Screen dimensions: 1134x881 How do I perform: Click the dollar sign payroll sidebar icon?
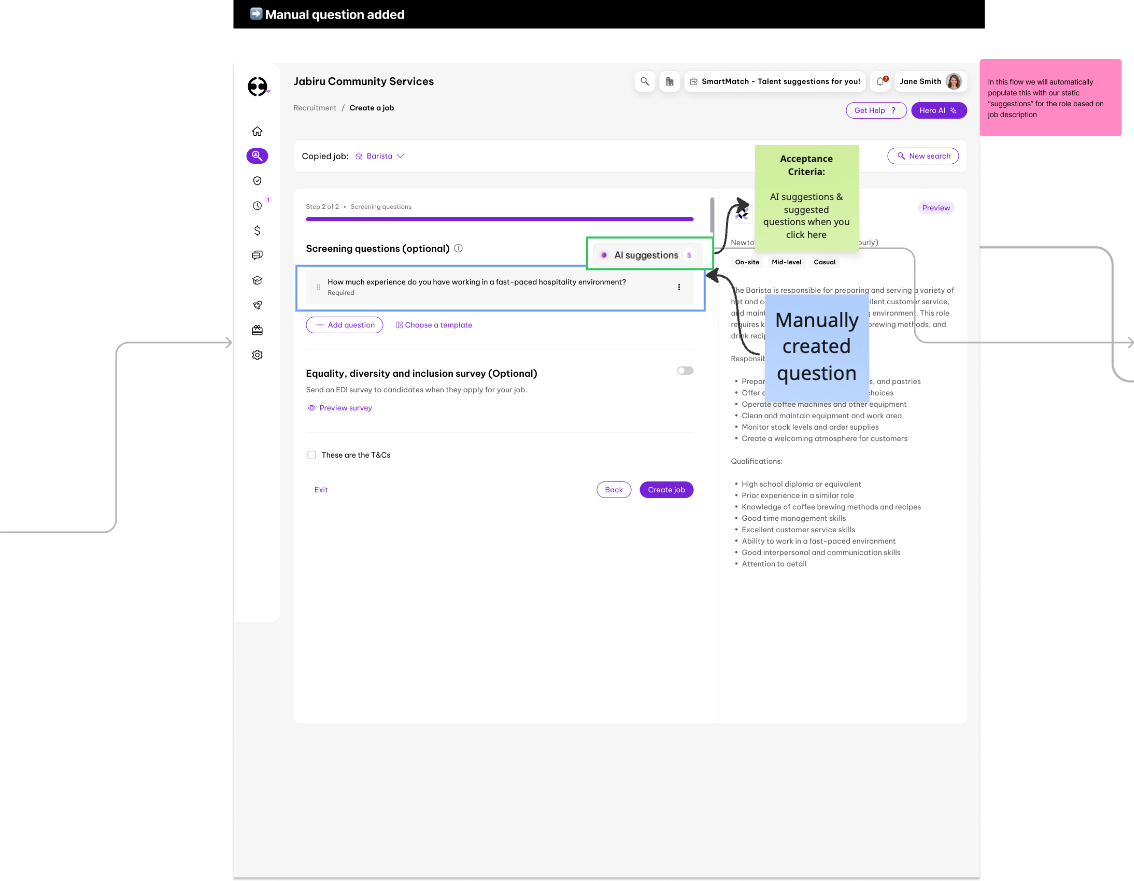tap(257, 230)
